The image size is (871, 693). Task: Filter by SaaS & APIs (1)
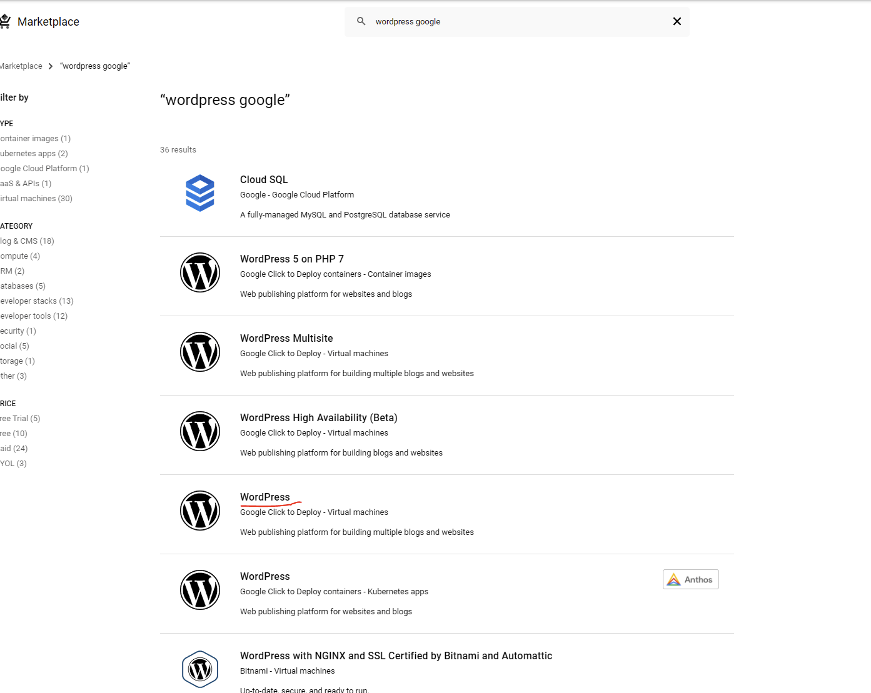pos(26,183)
